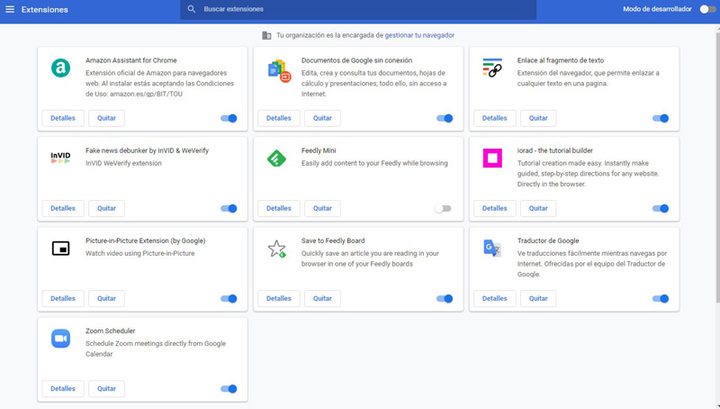Image resolution: width=720 pixels, height=409 pixels.
Task: Open Detalles for Zoom Scheduler
Action: (63, 389)
